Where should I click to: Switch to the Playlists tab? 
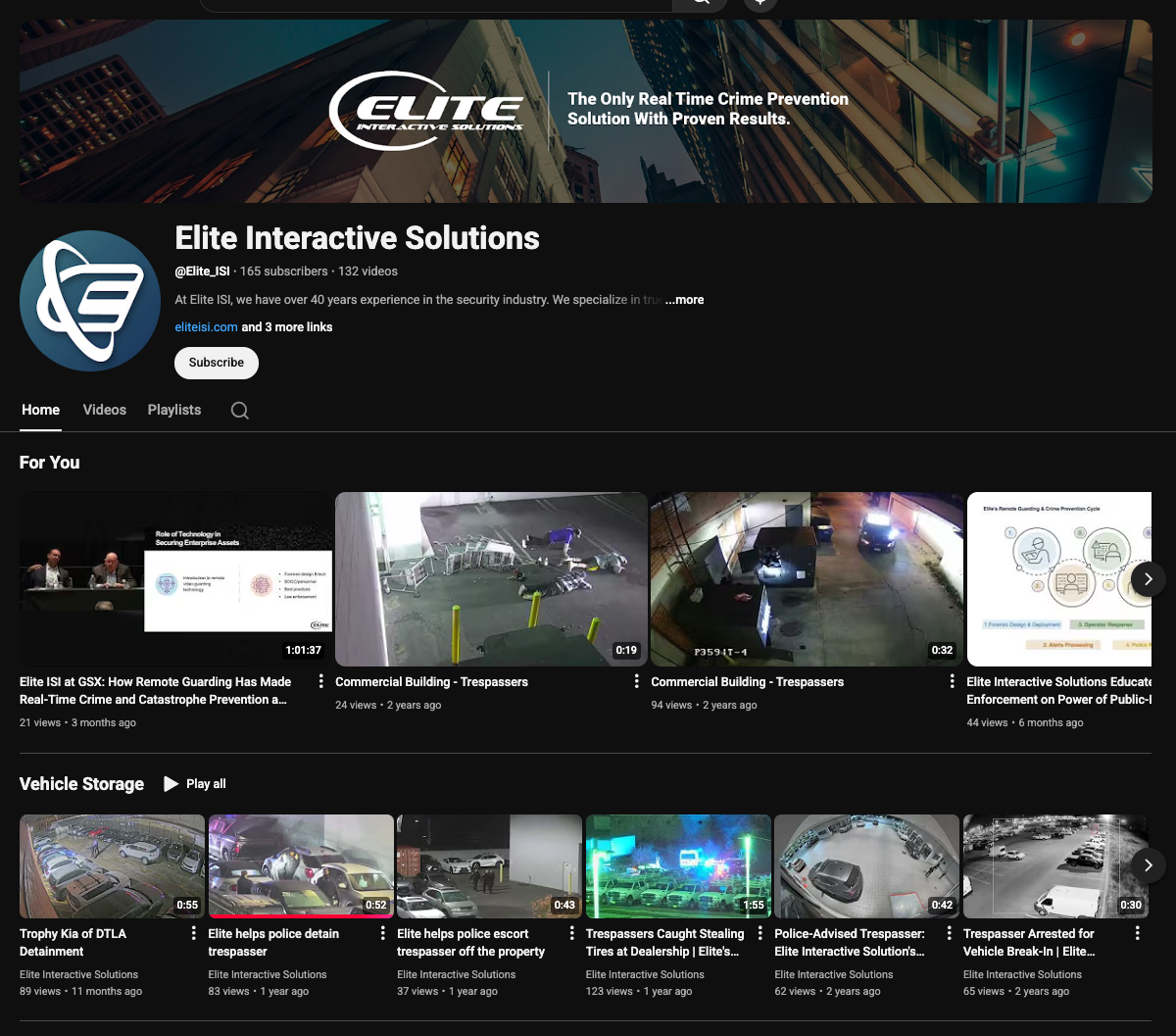coord(174,410)
